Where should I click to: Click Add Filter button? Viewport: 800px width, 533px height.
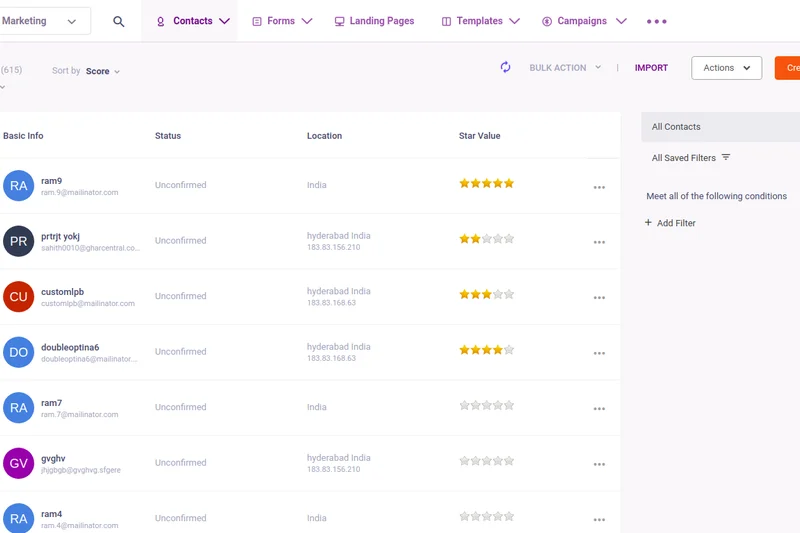coord(670,223)
